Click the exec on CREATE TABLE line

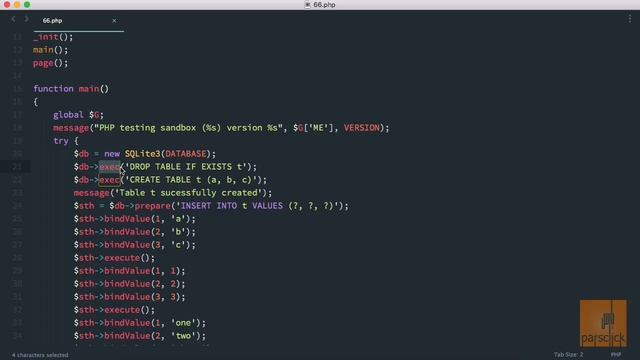point(109,180)
